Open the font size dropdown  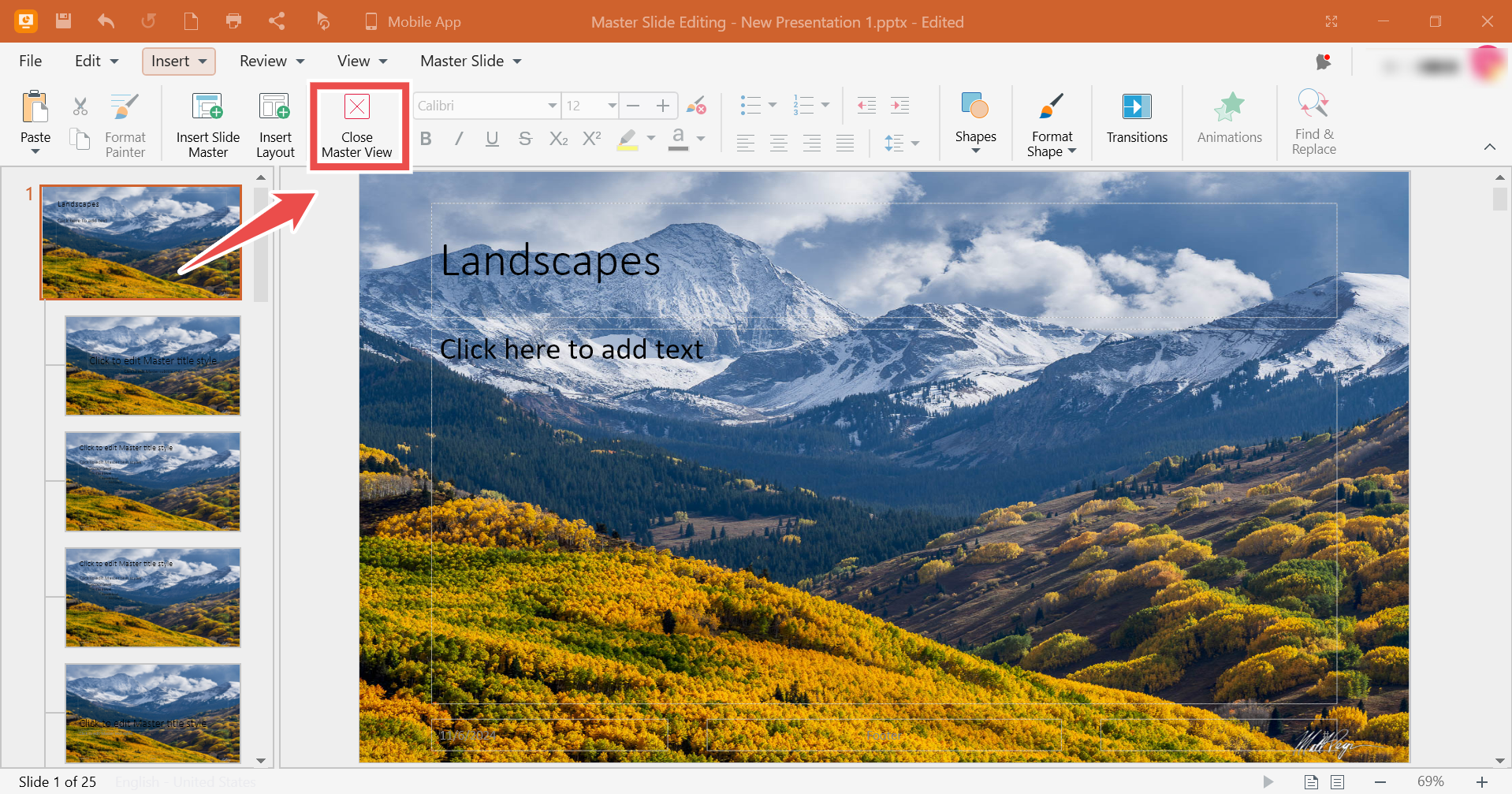pyautogui.click(x=612, y=106)
